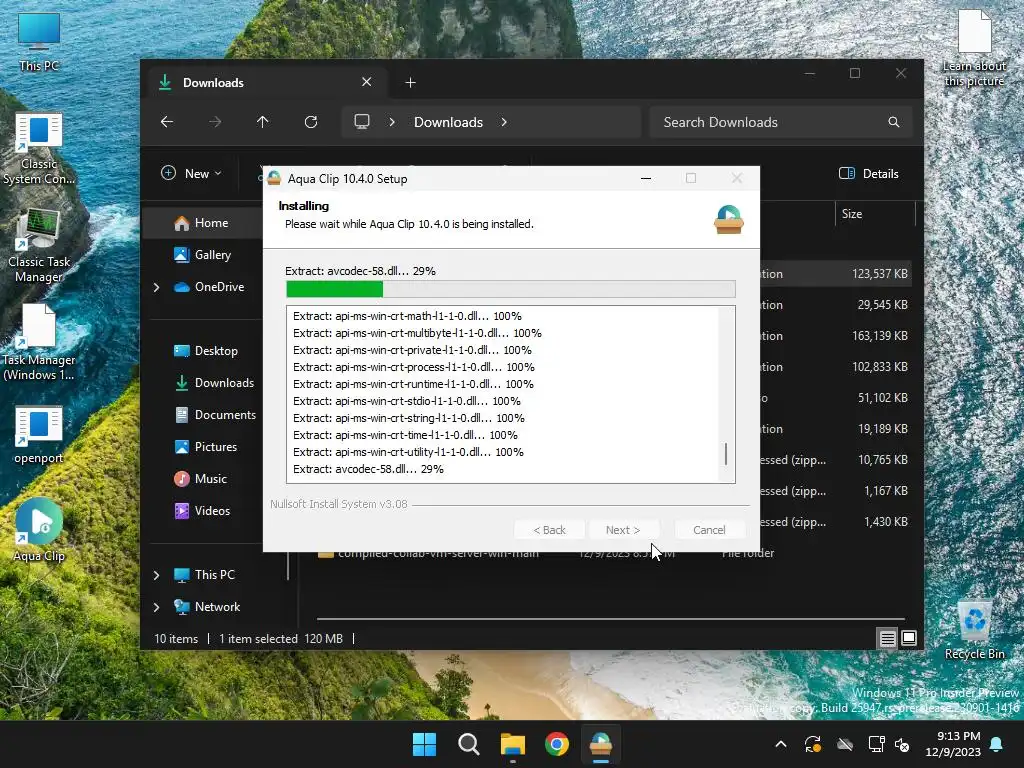Open Learn about this picture icon
1024x768 pixels.
coord(974,48)
